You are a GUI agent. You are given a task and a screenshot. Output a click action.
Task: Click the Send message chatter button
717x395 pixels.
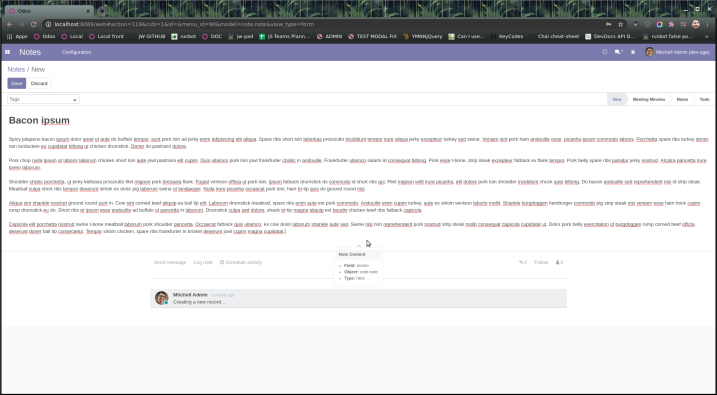point(170,262)
